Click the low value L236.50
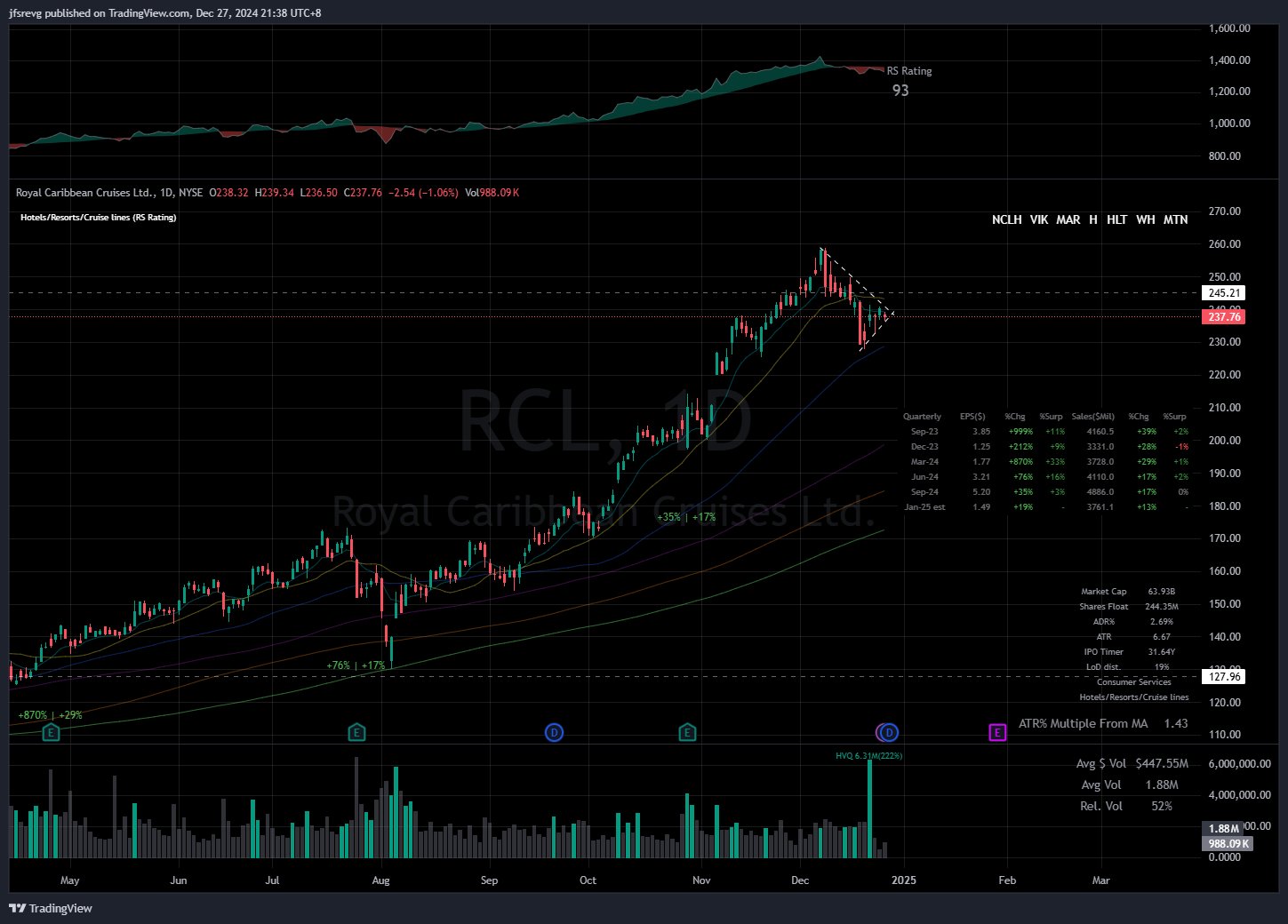Image resolution: width=1288 pixels, height=924 pixels. pos(318,193)
